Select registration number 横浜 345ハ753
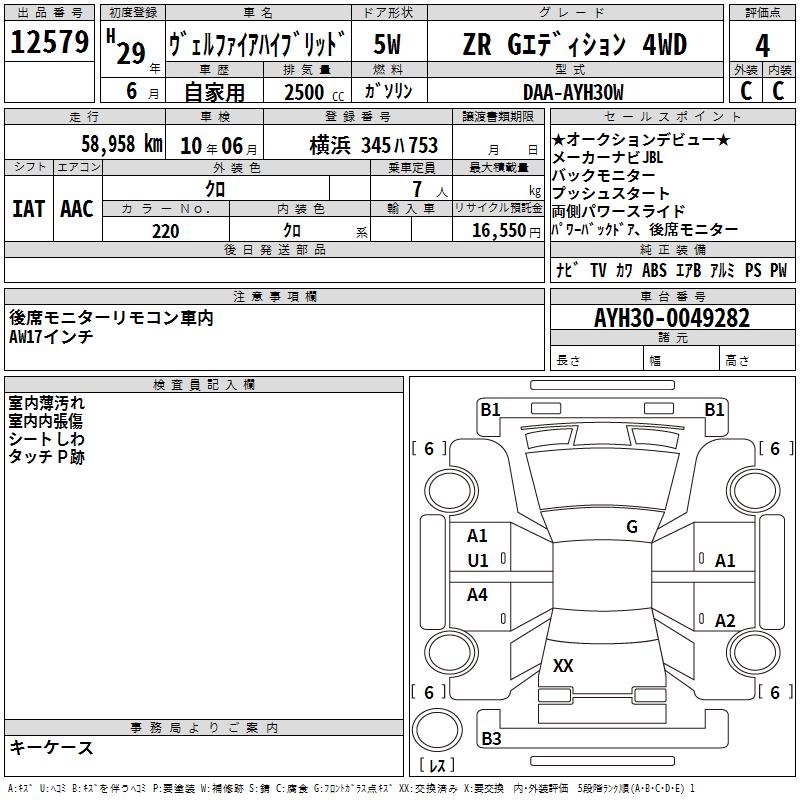Screen dimensions: 800x800 373,145
